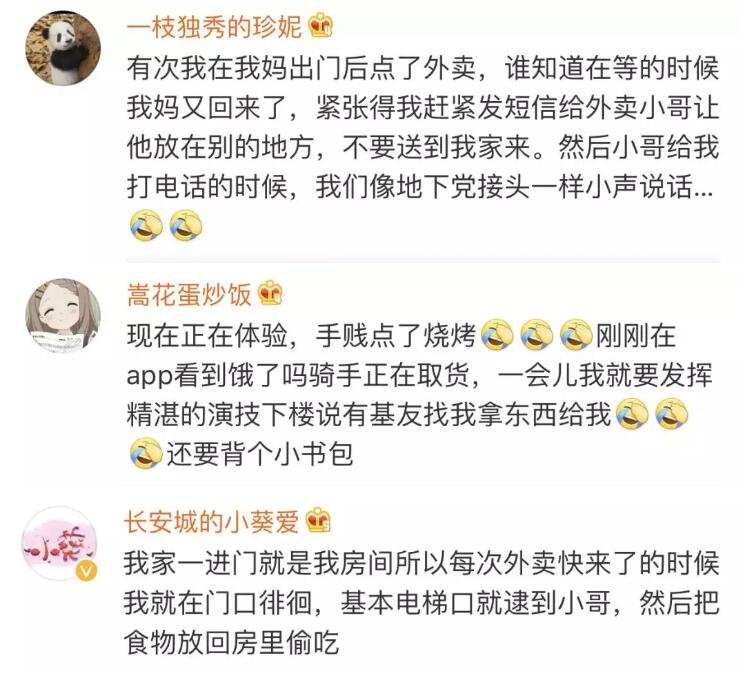740x675 pixels.
Task: Click the crown badge beside 长安城的小葵爱
Action: pos(318,521)
